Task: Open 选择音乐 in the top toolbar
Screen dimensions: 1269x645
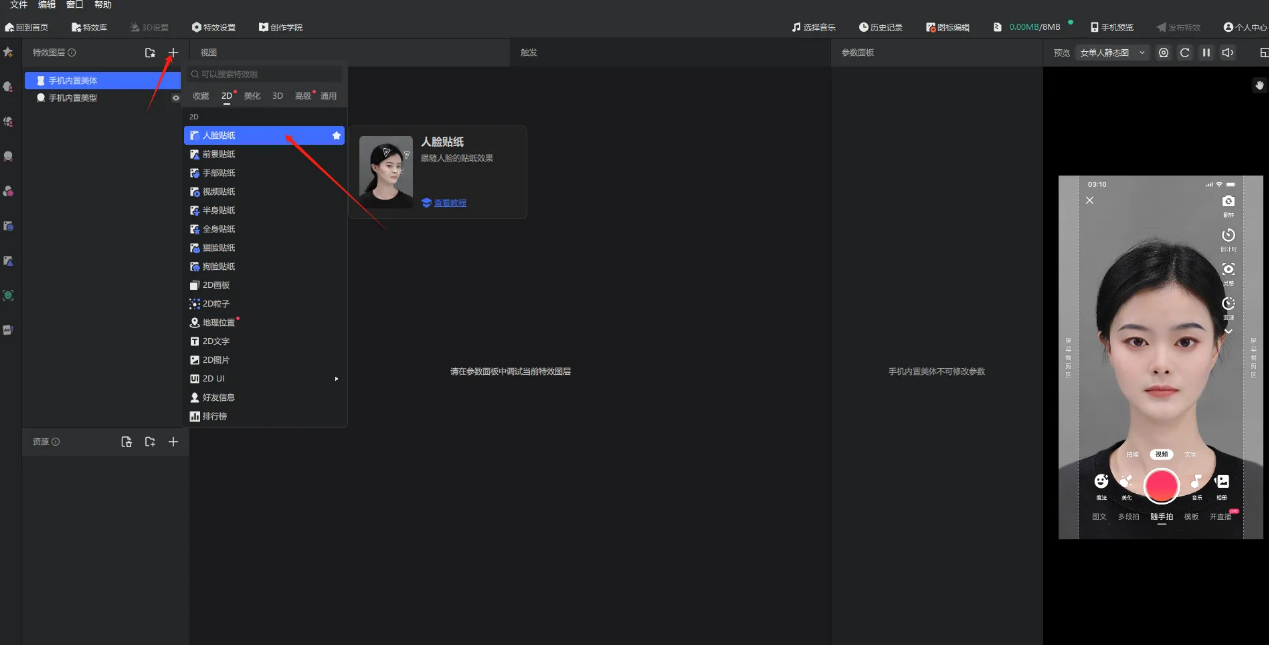Action: [x=813, y=27]
